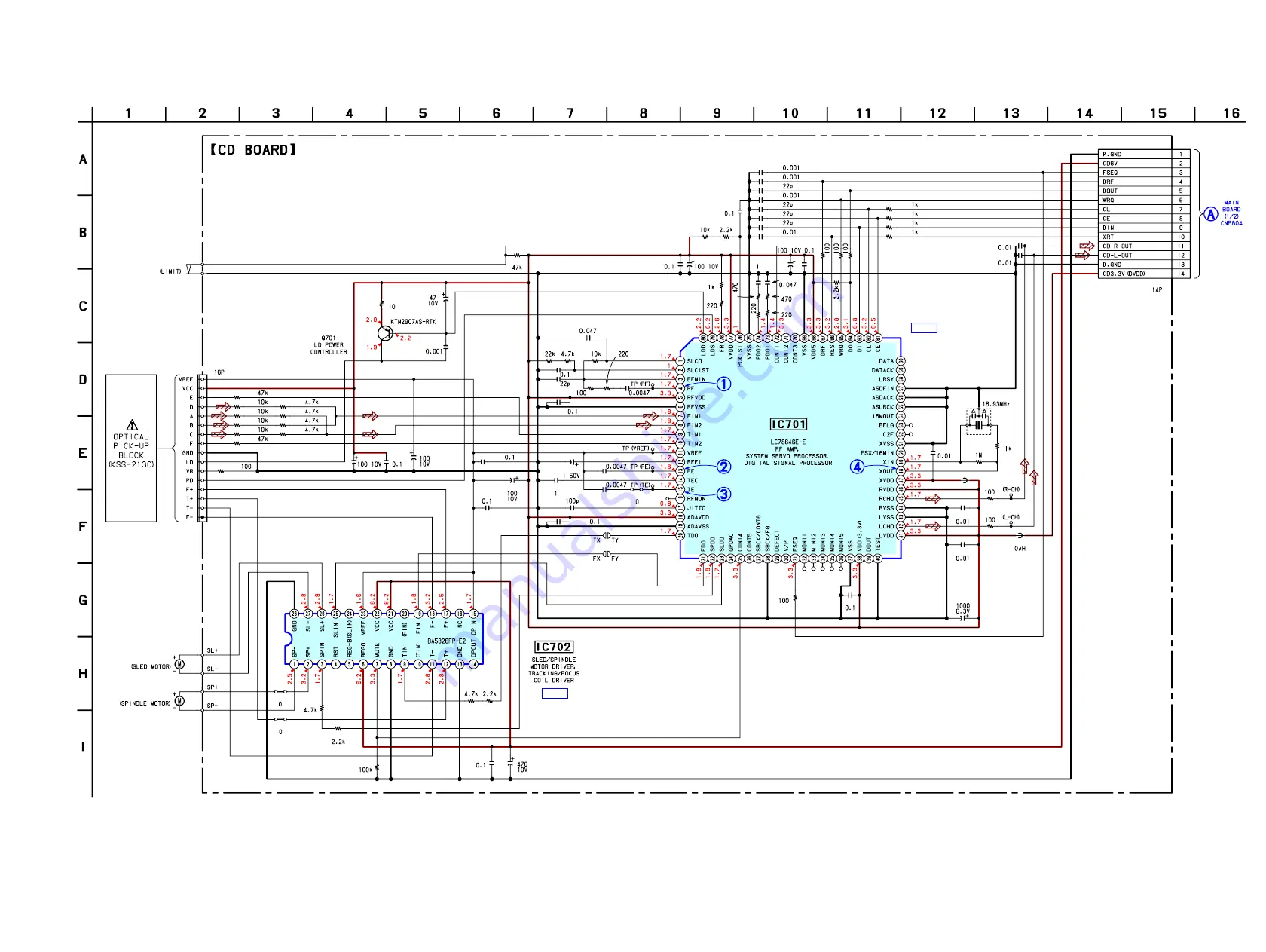The width and height of the screenshot is (1266, 952).
Task: Click the warning triangle in the optical pick-up block
Action: click(x=132, y=426)
